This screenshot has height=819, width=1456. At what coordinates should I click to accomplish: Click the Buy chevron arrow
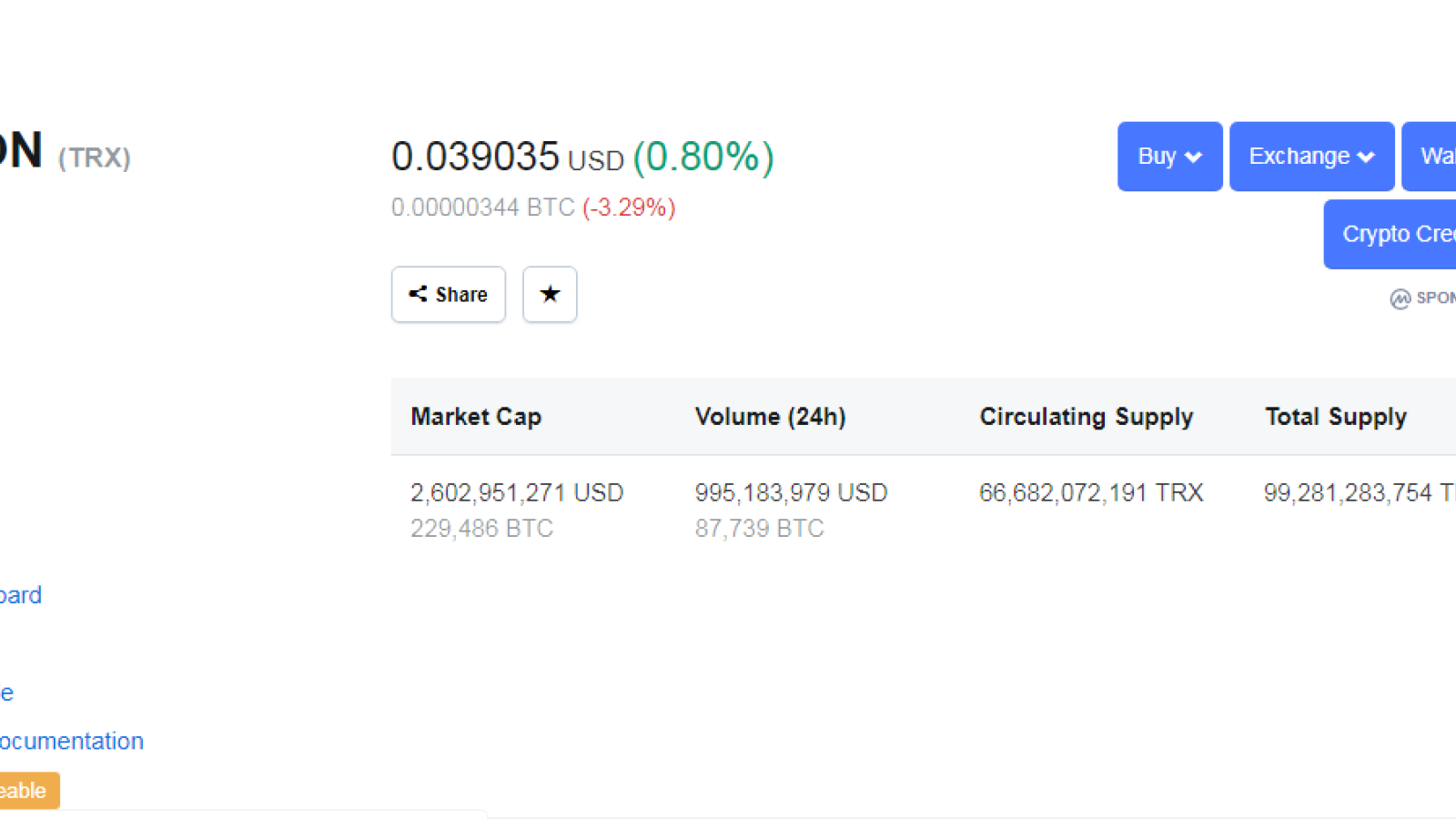1193,157
